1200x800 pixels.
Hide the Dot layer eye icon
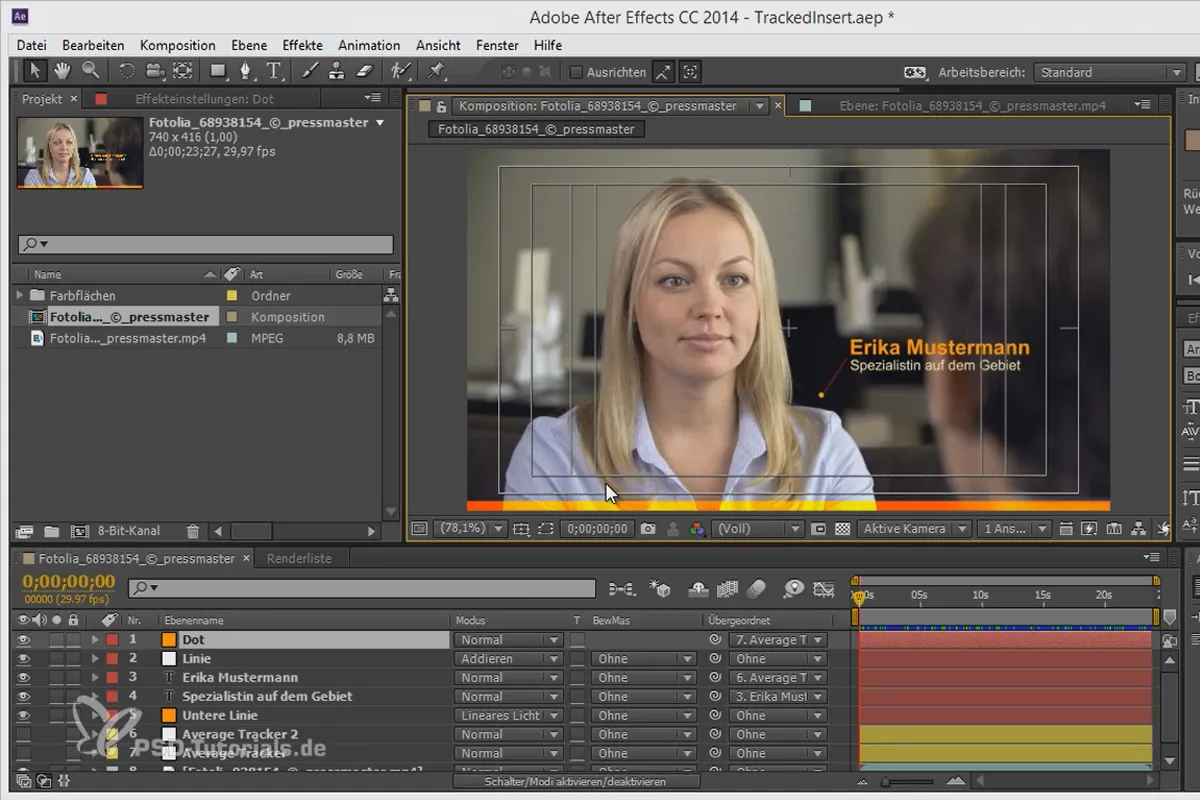click(x=24, y=640)
